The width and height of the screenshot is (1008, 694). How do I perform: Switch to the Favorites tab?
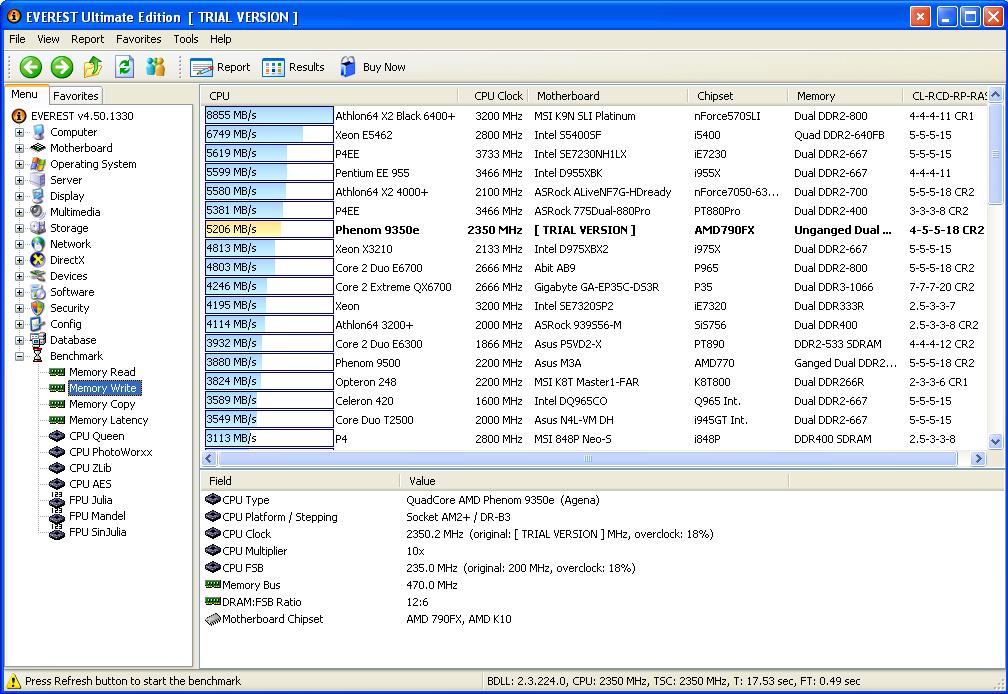point(76,96)
